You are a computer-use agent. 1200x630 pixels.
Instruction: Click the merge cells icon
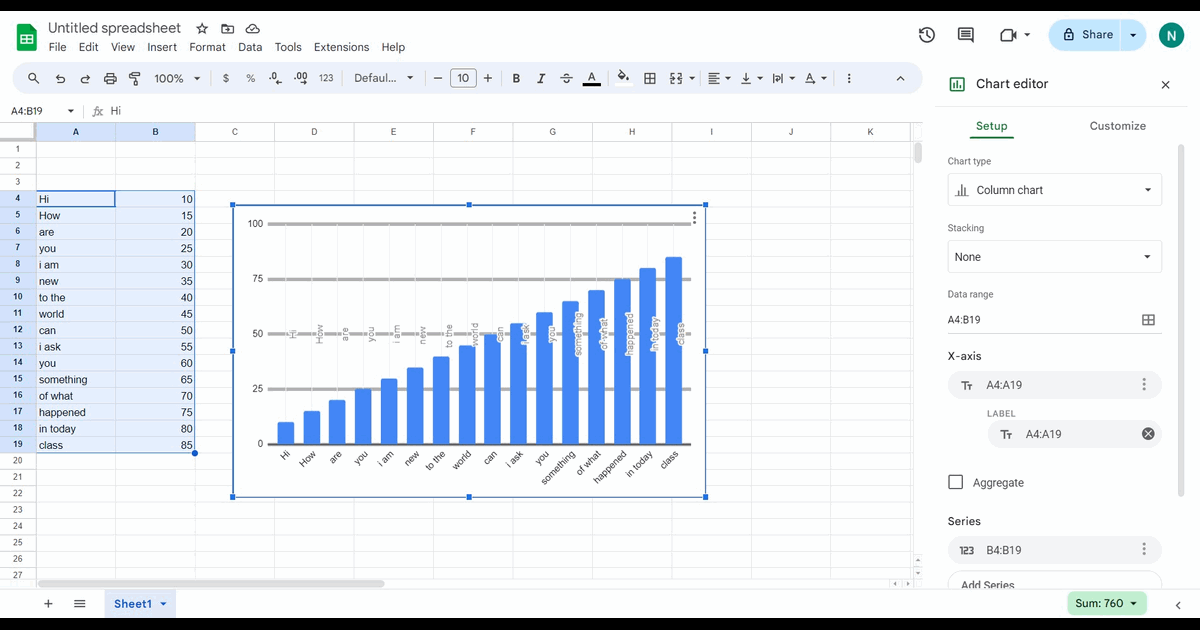675,78
